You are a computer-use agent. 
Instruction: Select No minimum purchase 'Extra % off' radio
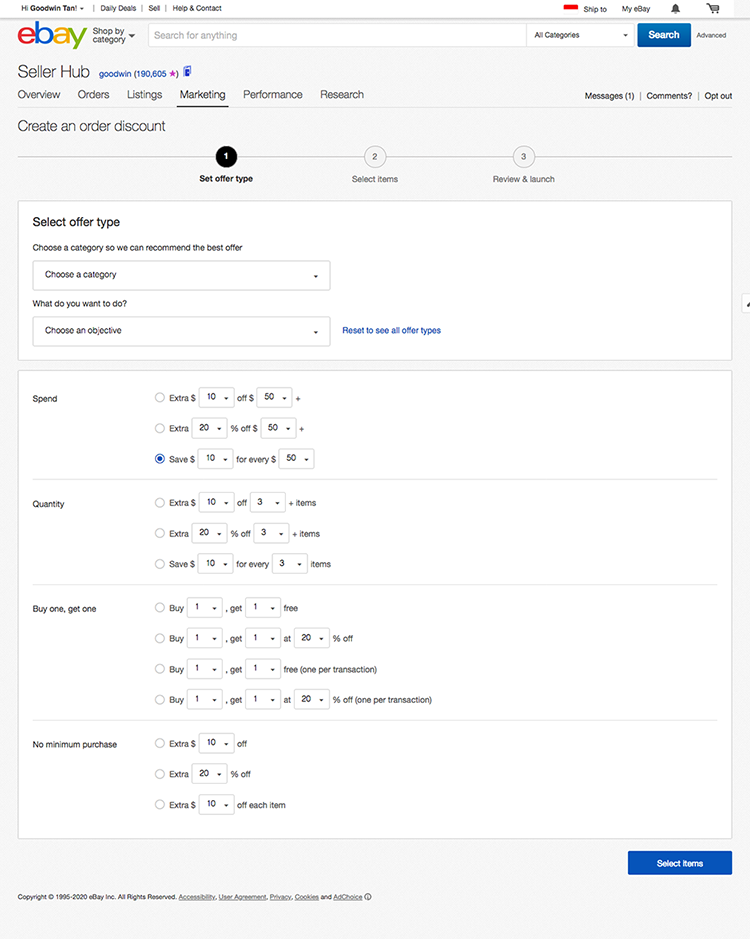click(x=159, y=774)
